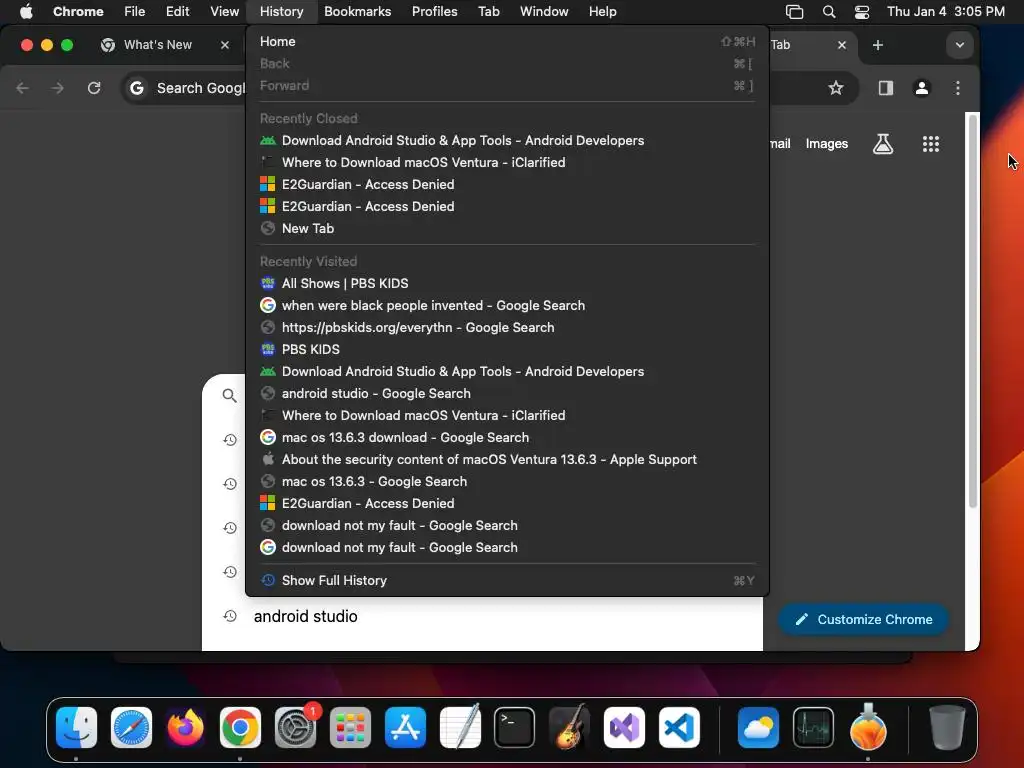Open 'android studio - Google Search' entry
The height and width of the screenshot is (768, 1024).
[507, 393]
